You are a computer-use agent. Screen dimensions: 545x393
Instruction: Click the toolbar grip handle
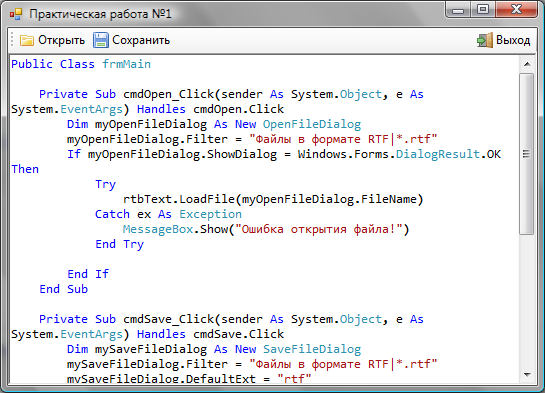coord(12,40)
